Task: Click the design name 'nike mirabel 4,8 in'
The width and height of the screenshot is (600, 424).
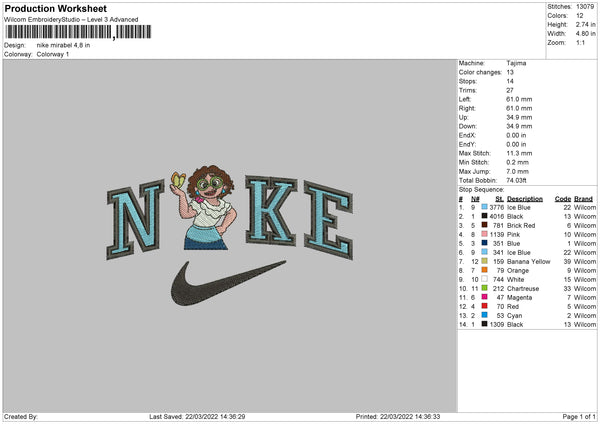Action: [64, 45]
